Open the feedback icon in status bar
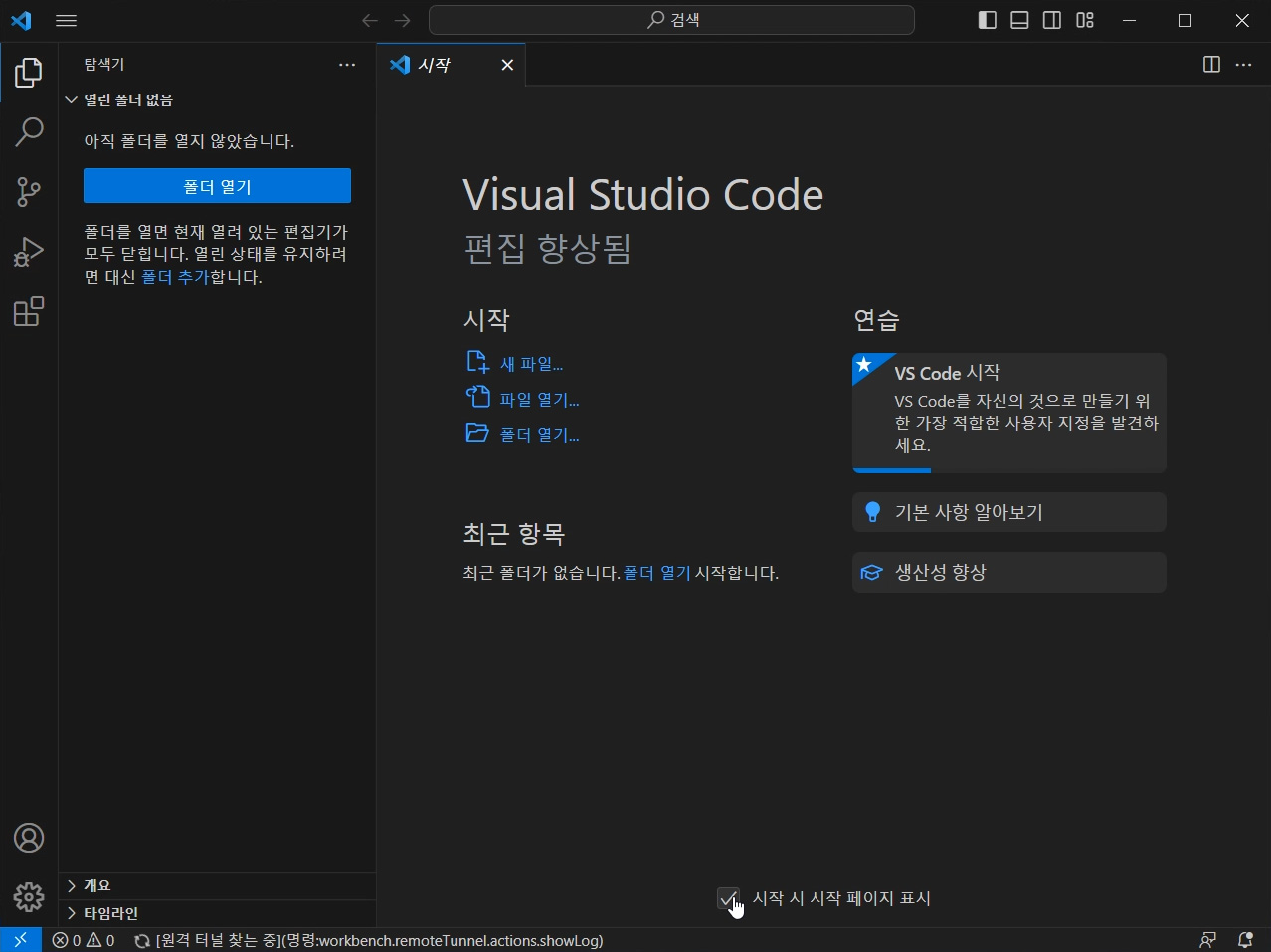 pos(1208,940)
